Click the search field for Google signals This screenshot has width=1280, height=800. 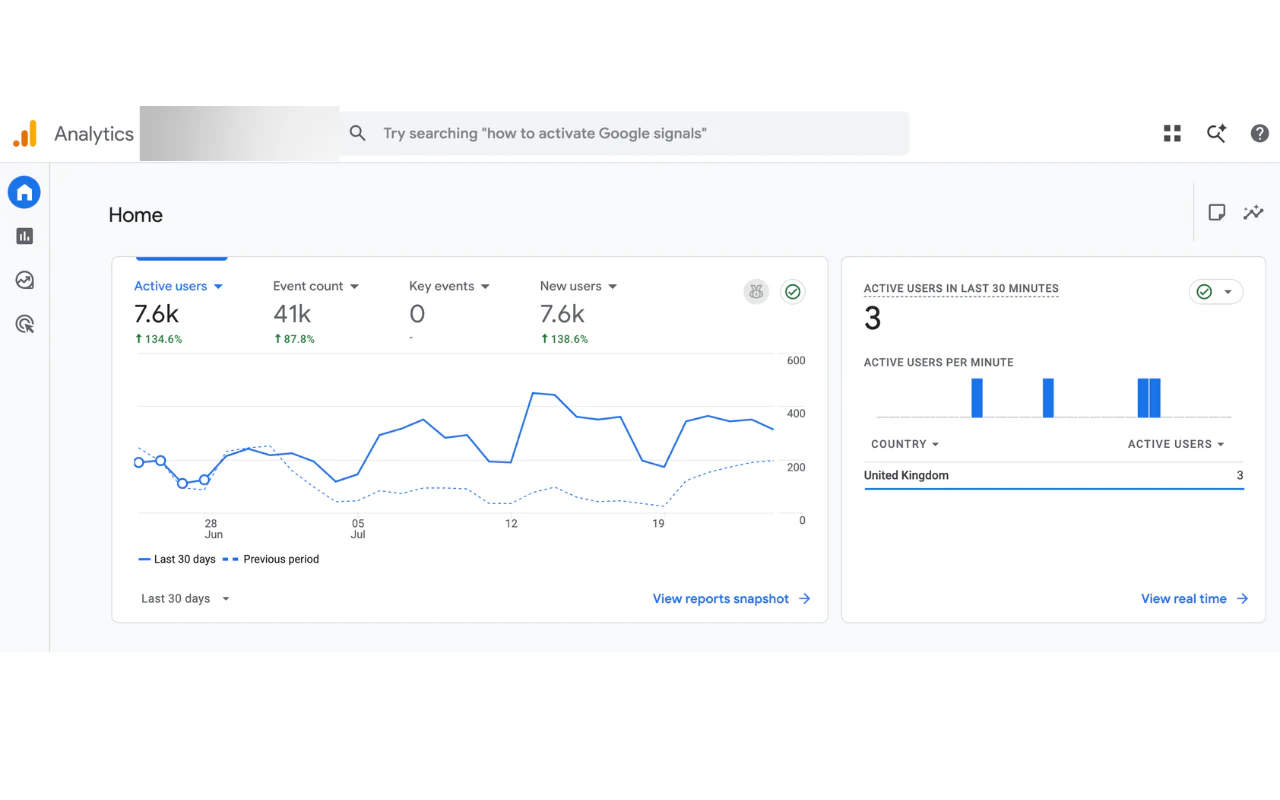(624, 133)
